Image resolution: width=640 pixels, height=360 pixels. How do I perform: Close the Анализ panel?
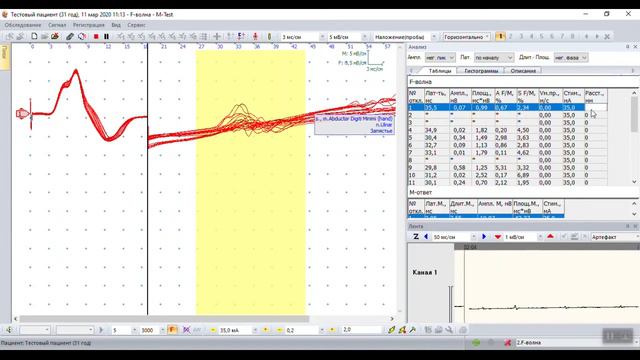tap(635, 47)
